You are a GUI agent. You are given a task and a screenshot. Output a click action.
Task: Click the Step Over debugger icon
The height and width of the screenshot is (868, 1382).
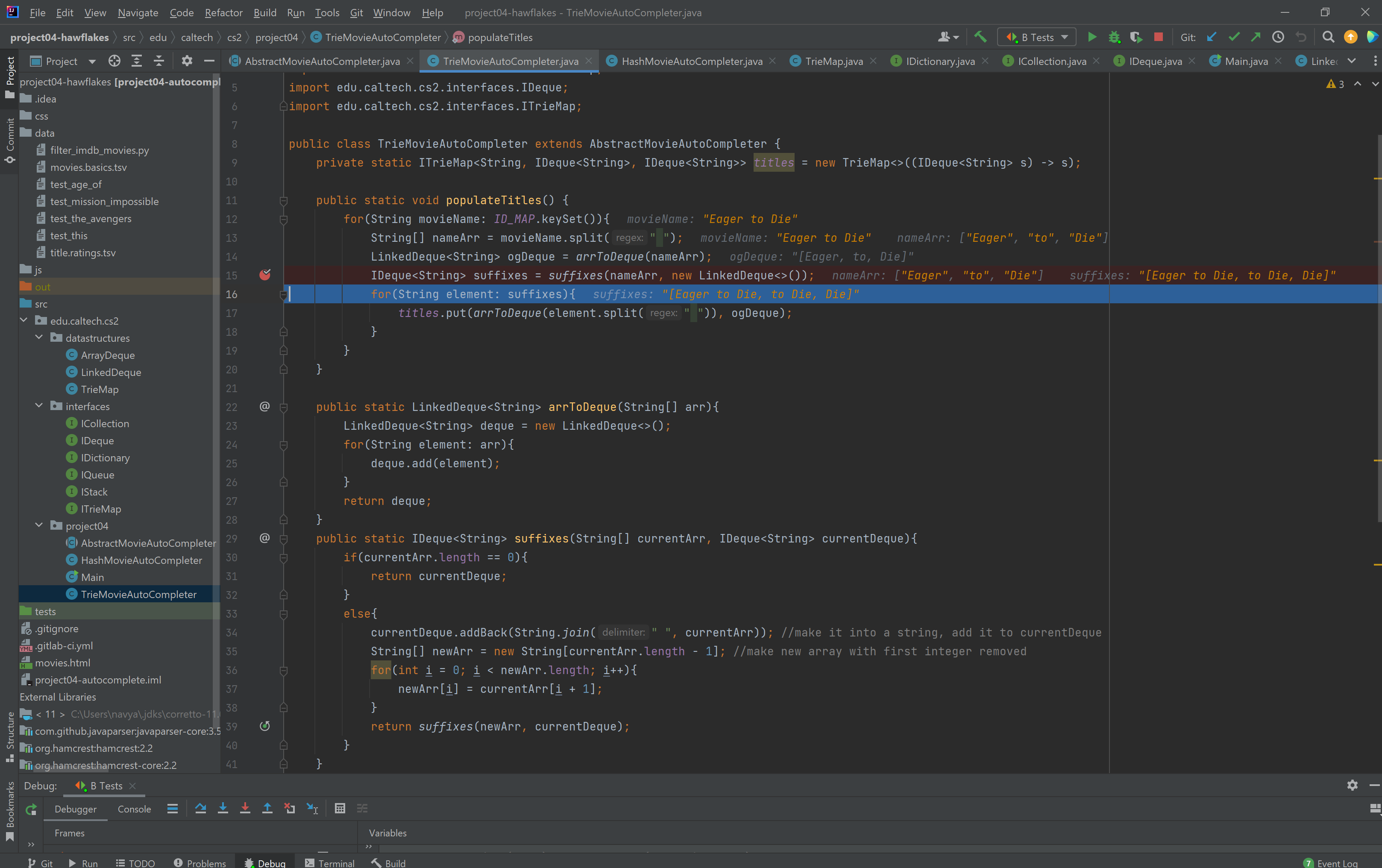click(x=200, y=808)
